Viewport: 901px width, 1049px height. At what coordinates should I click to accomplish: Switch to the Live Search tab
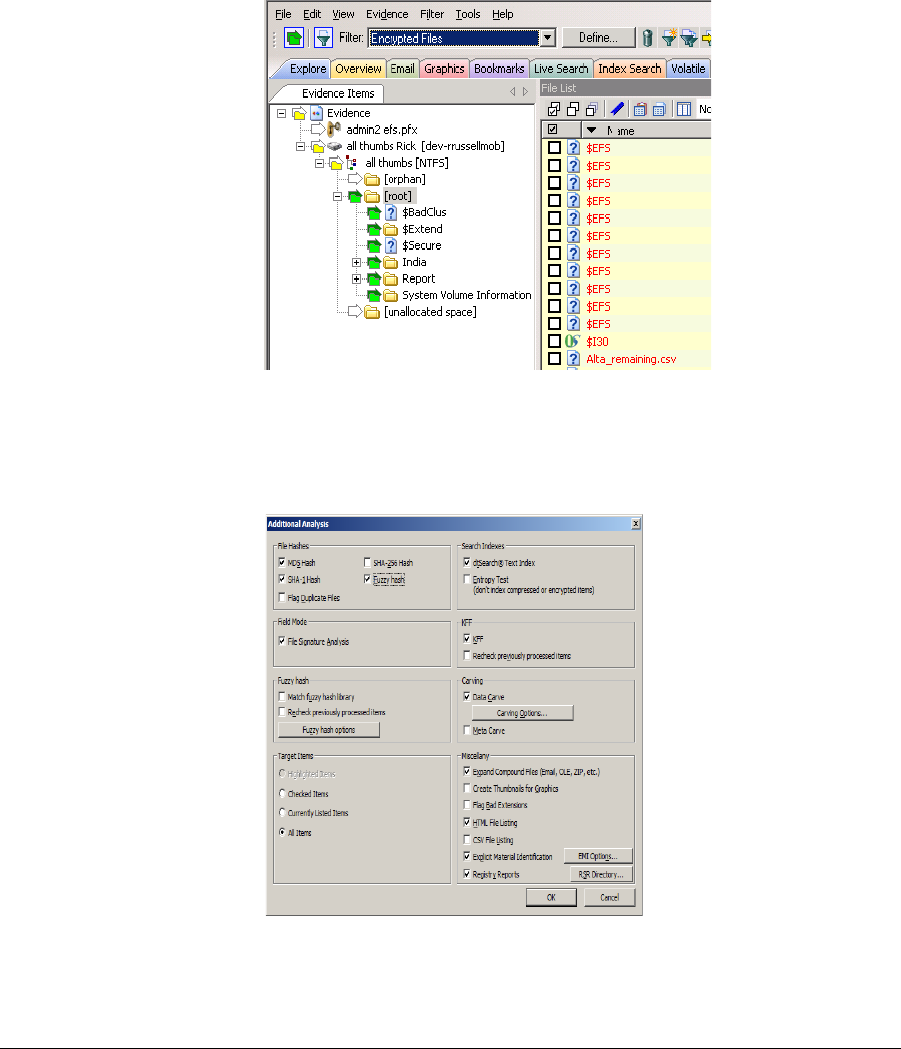point(561,68)
